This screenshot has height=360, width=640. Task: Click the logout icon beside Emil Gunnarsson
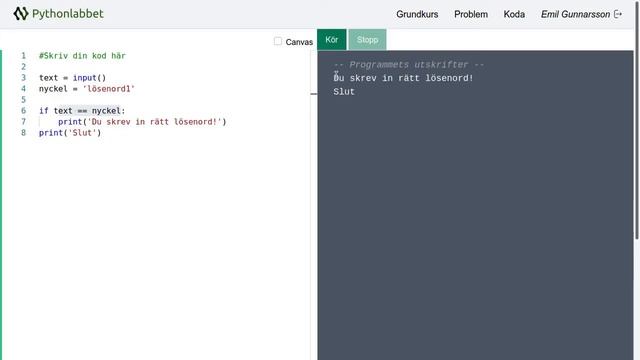(618, 14)
